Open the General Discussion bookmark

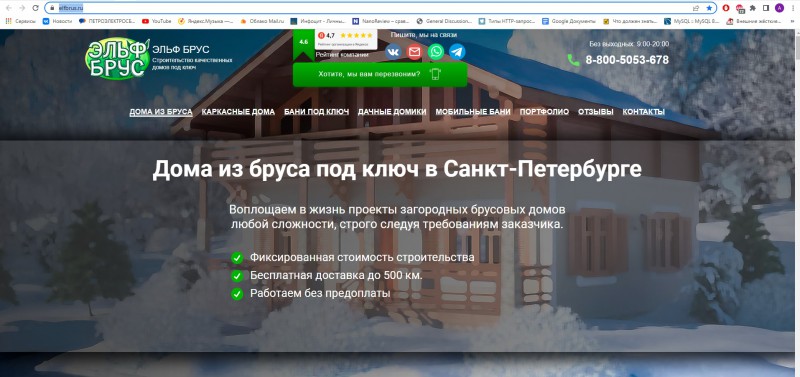coord(444,21)
